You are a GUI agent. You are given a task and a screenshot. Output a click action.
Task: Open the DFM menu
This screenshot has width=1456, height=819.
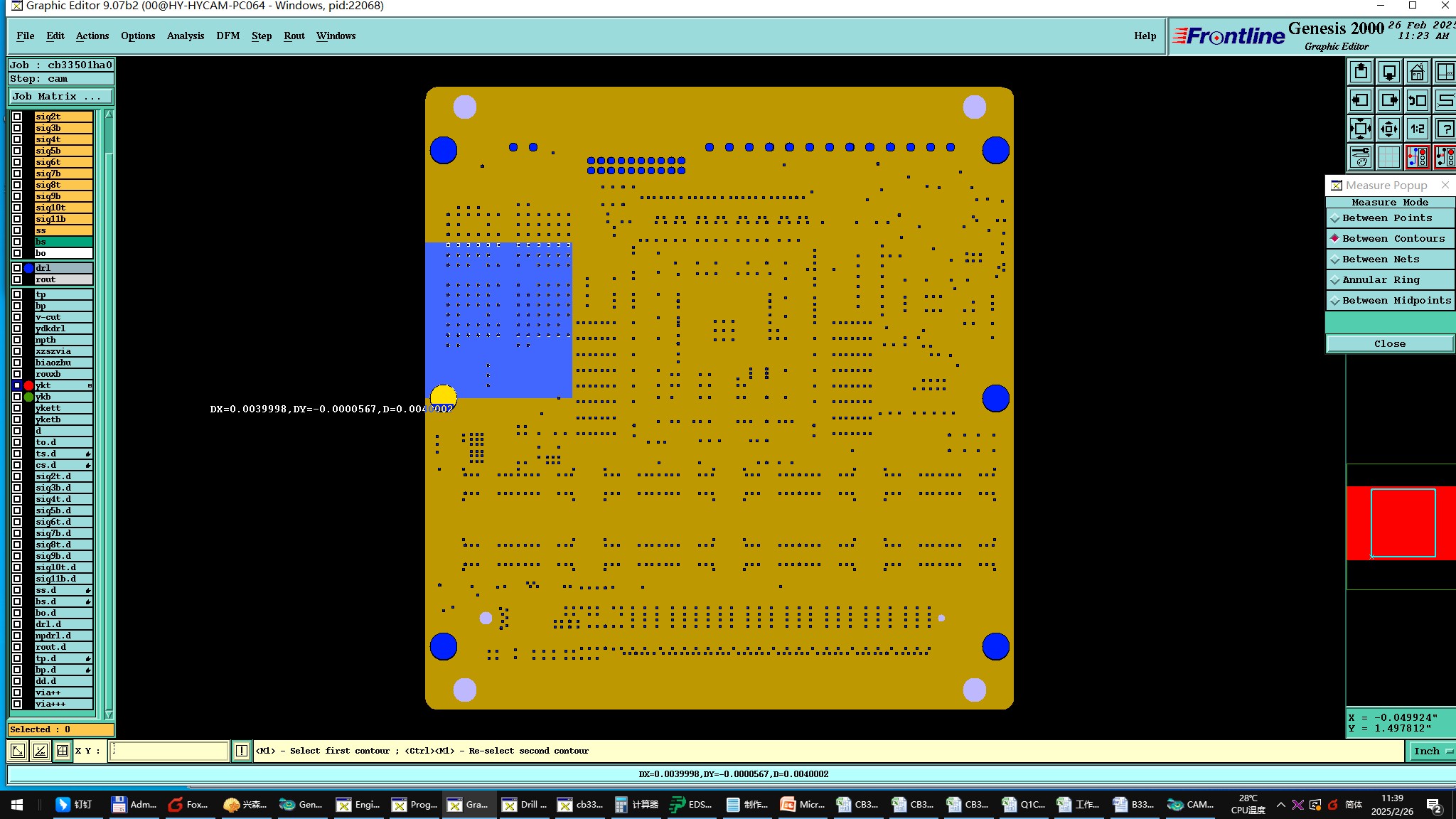pos(227,36)
